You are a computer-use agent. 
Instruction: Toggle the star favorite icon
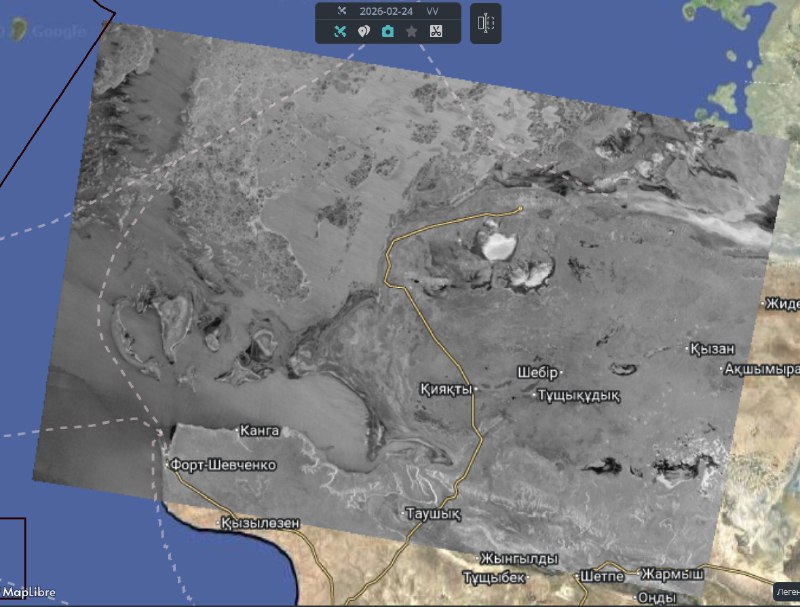412,31
